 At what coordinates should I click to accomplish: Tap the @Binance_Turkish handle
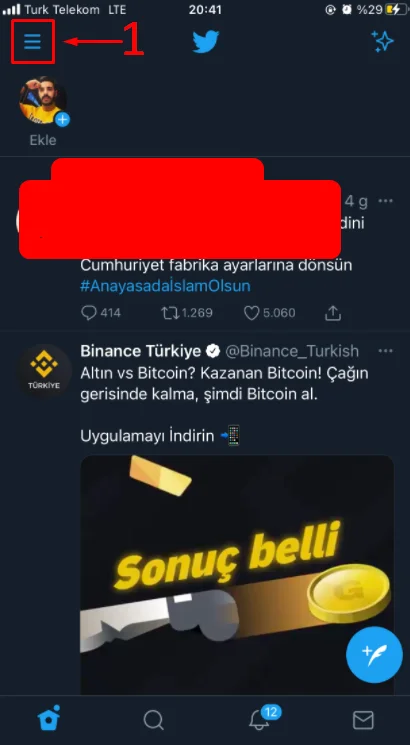(292, 351)
